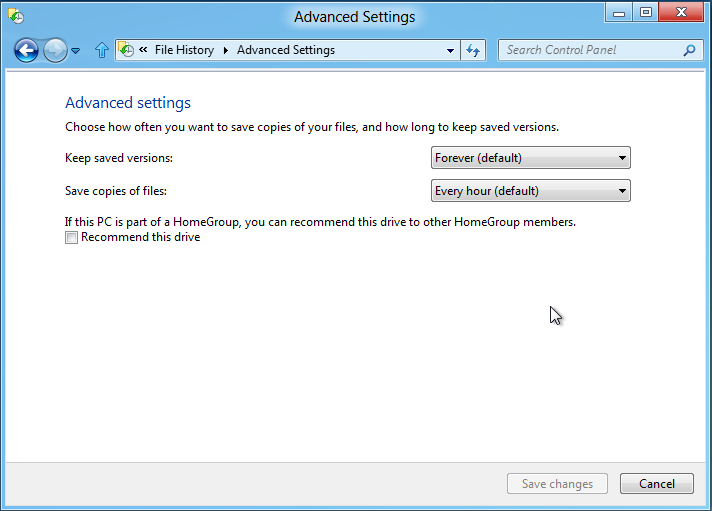
Task: Go to the File History breadcrumb
Action: click(184, 50)
